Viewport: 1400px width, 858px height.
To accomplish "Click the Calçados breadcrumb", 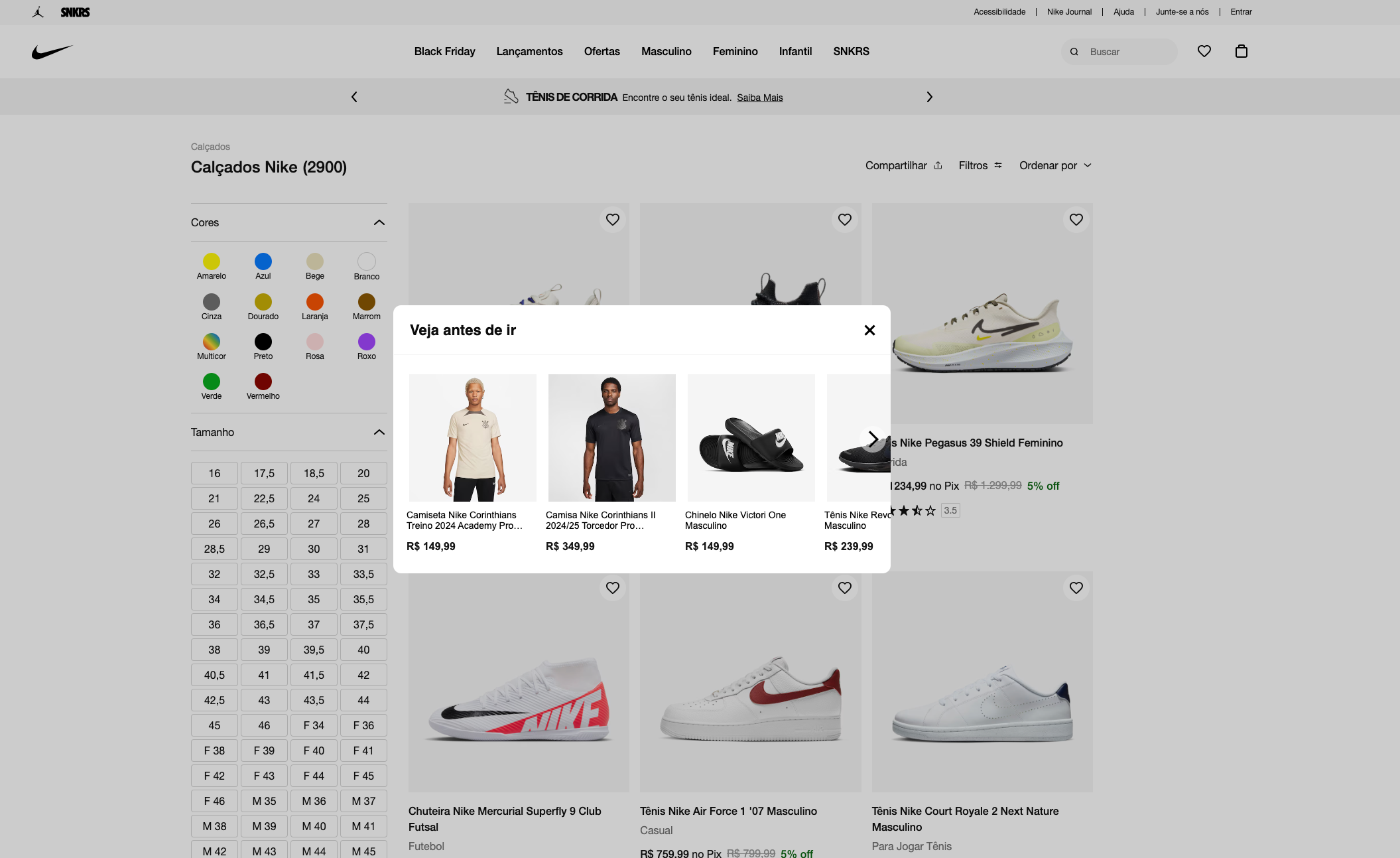I will point(210,147).
